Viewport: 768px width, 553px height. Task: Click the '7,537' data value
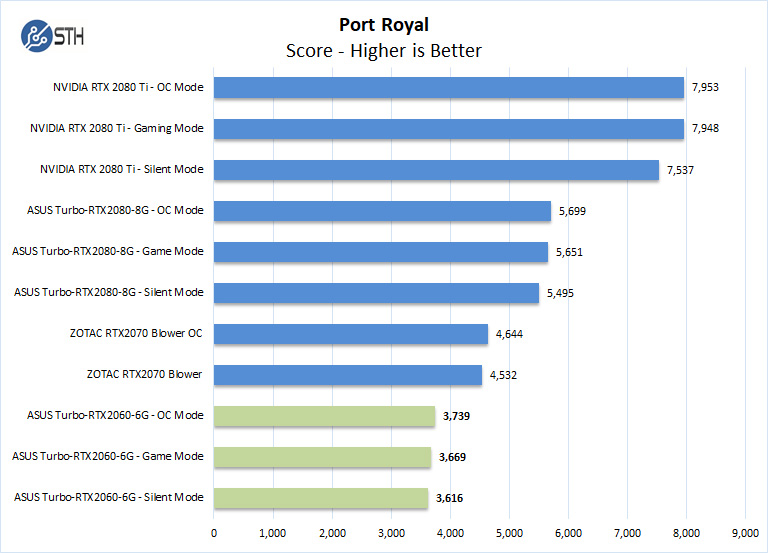[680, 170]
